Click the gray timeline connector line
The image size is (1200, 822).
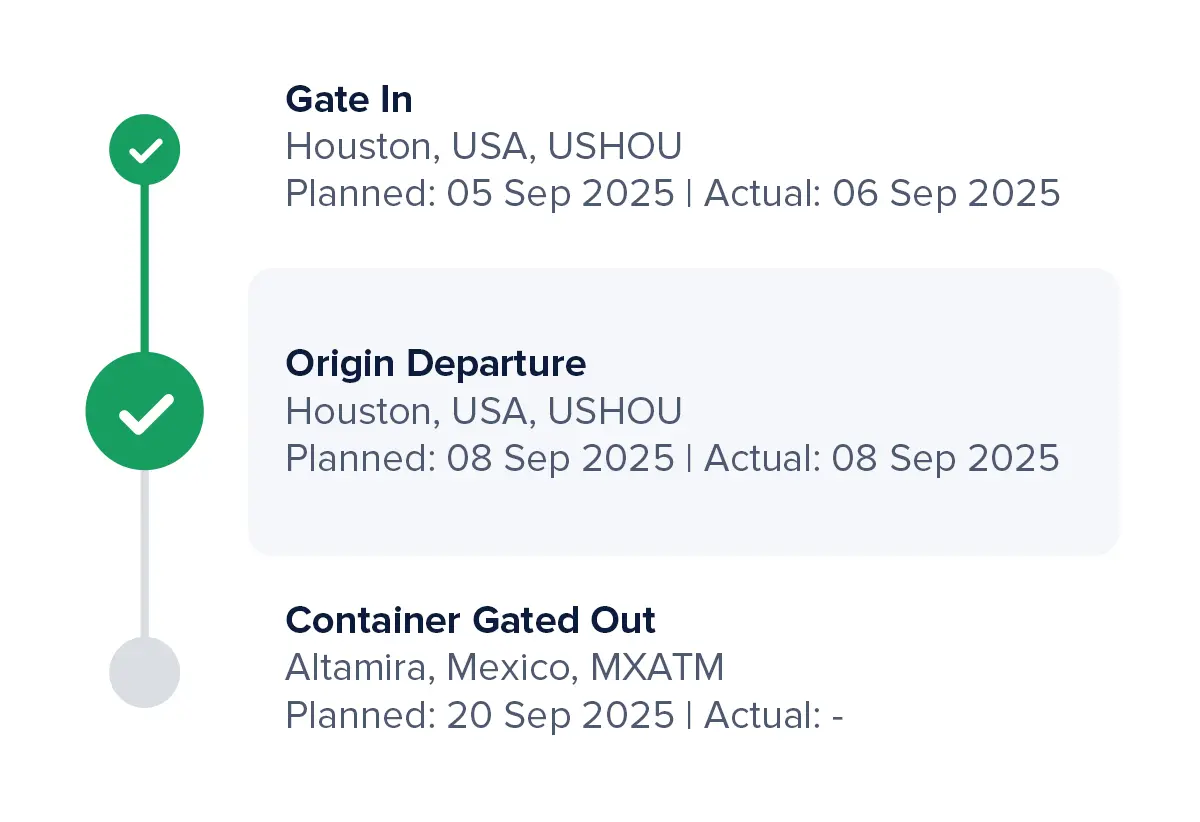coord(145,550)
